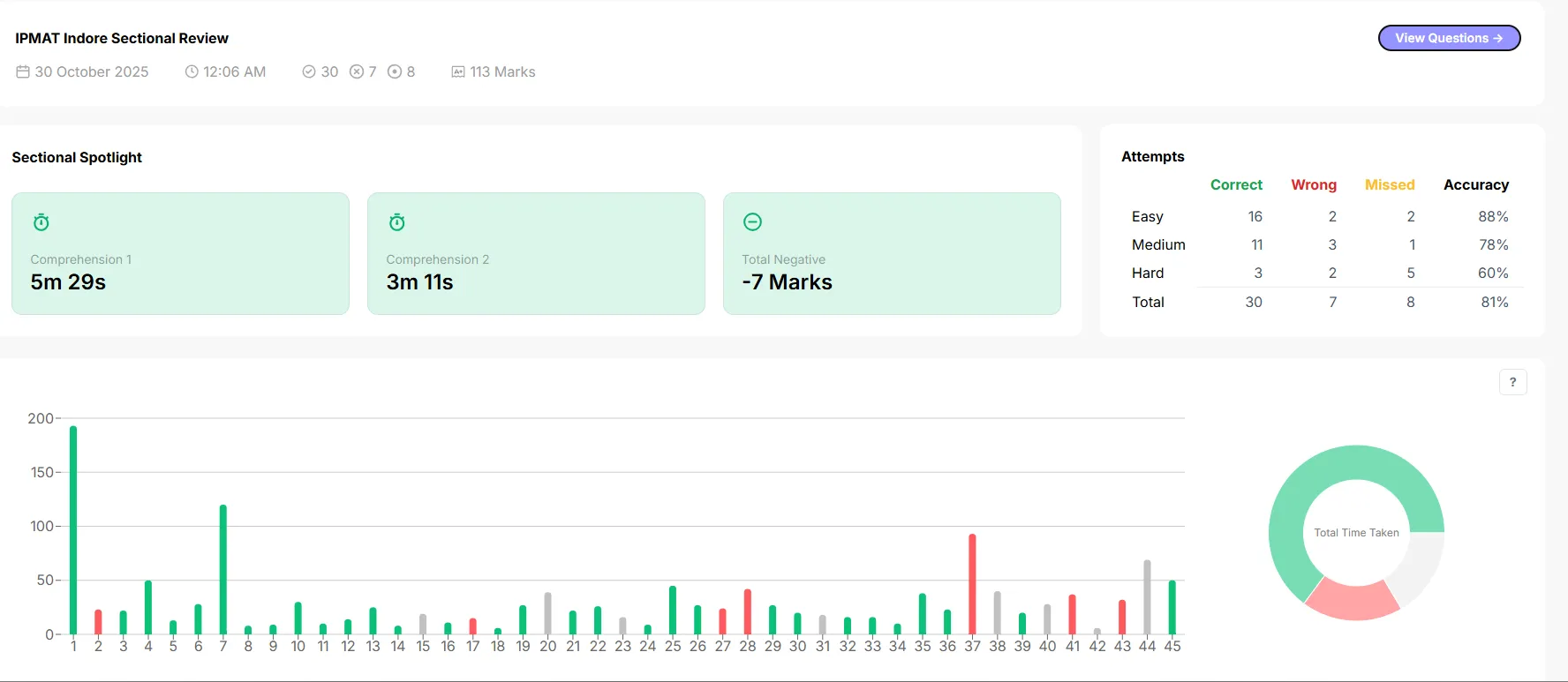Select the green bar for question 45
Viewport: 1568px width, 682px height.
click(1172, 607)
